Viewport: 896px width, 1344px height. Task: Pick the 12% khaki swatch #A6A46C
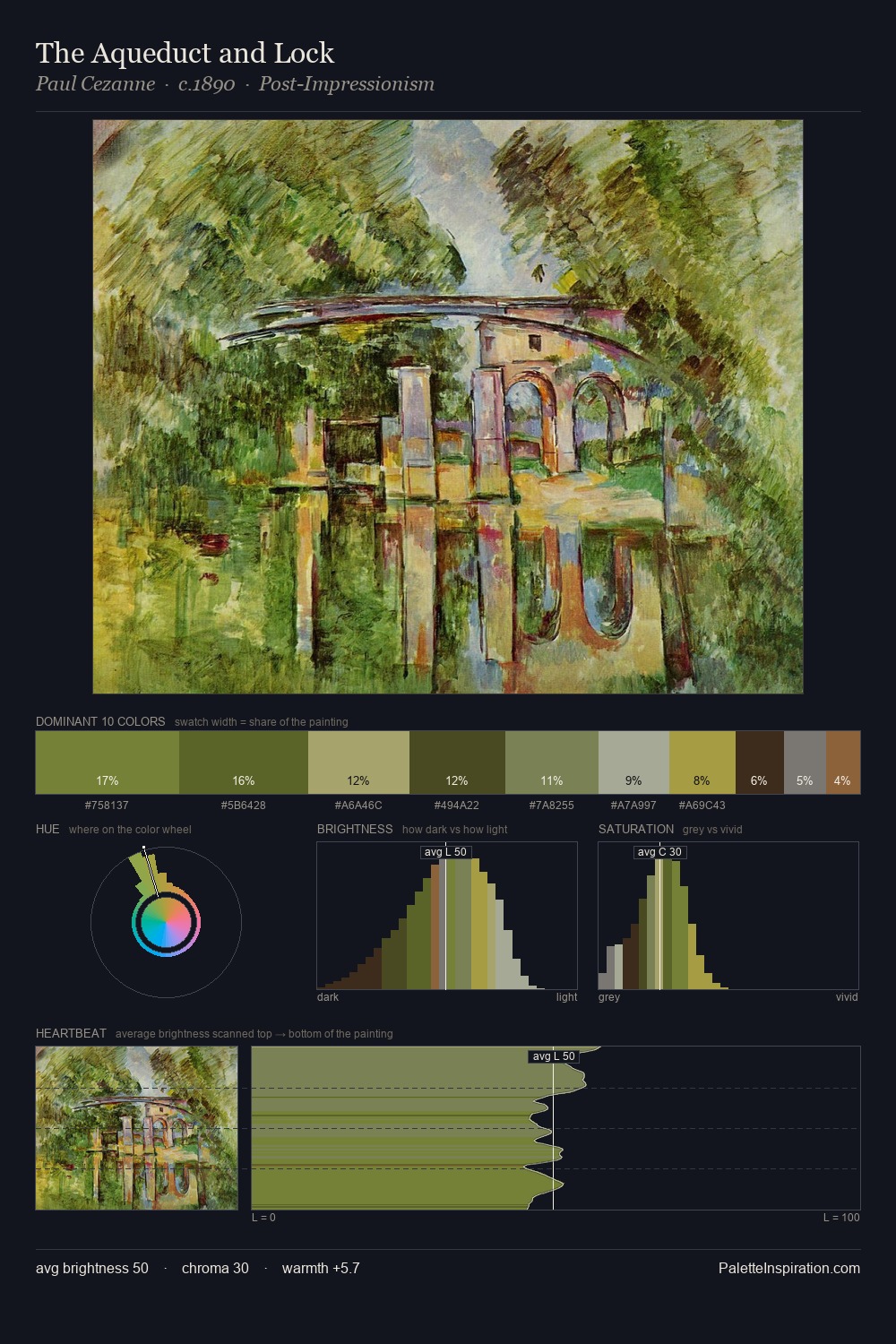(358, 762)
